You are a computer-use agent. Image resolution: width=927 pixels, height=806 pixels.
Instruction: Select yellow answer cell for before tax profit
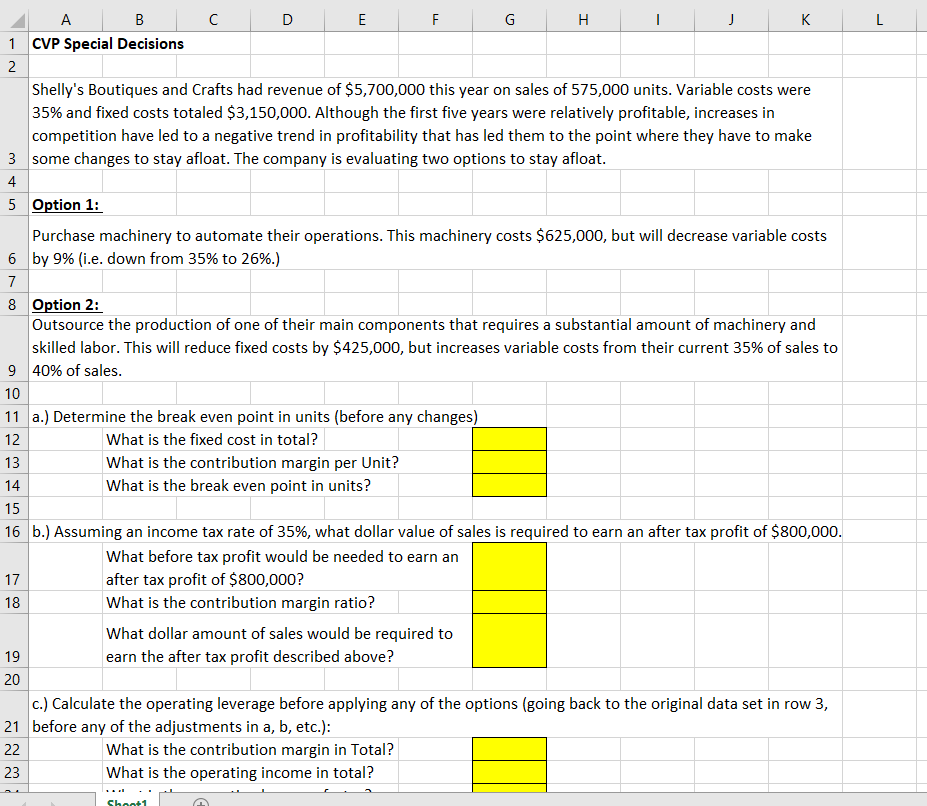pos(510,567)
